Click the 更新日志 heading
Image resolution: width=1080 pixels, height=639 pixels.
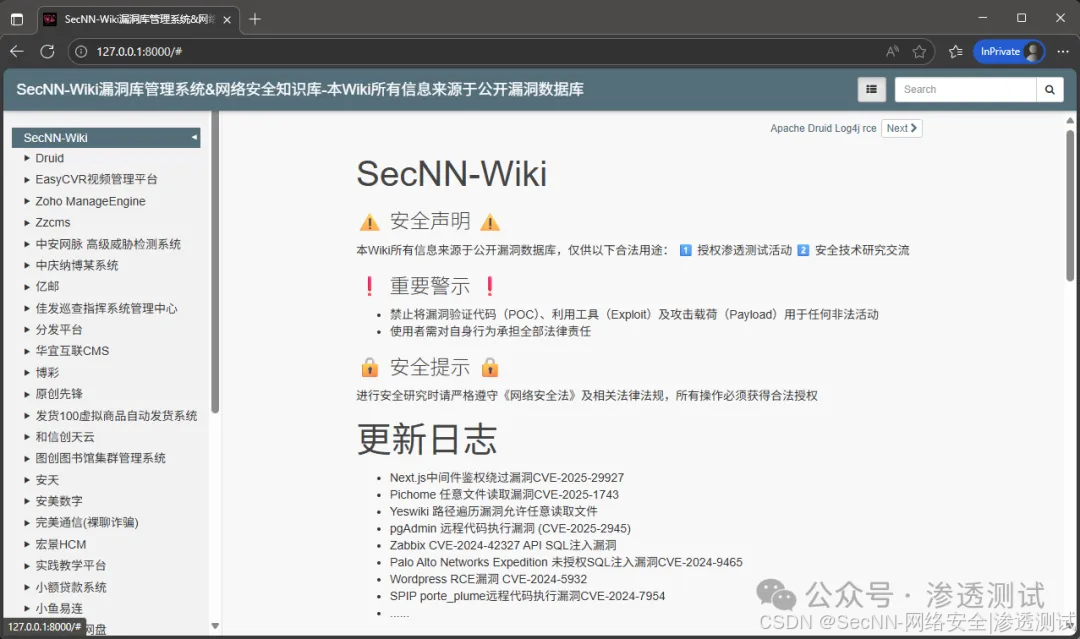427,439
